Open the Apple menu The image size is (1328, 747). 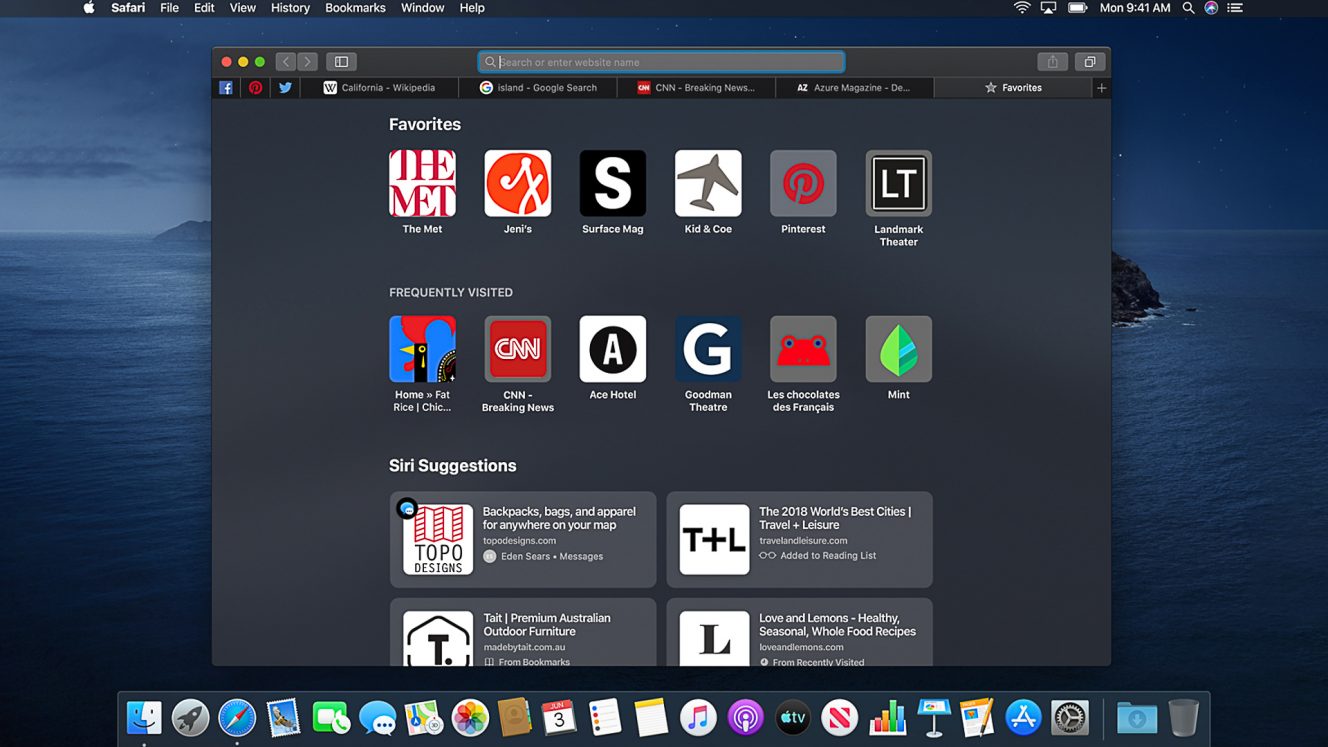point(89,8)
